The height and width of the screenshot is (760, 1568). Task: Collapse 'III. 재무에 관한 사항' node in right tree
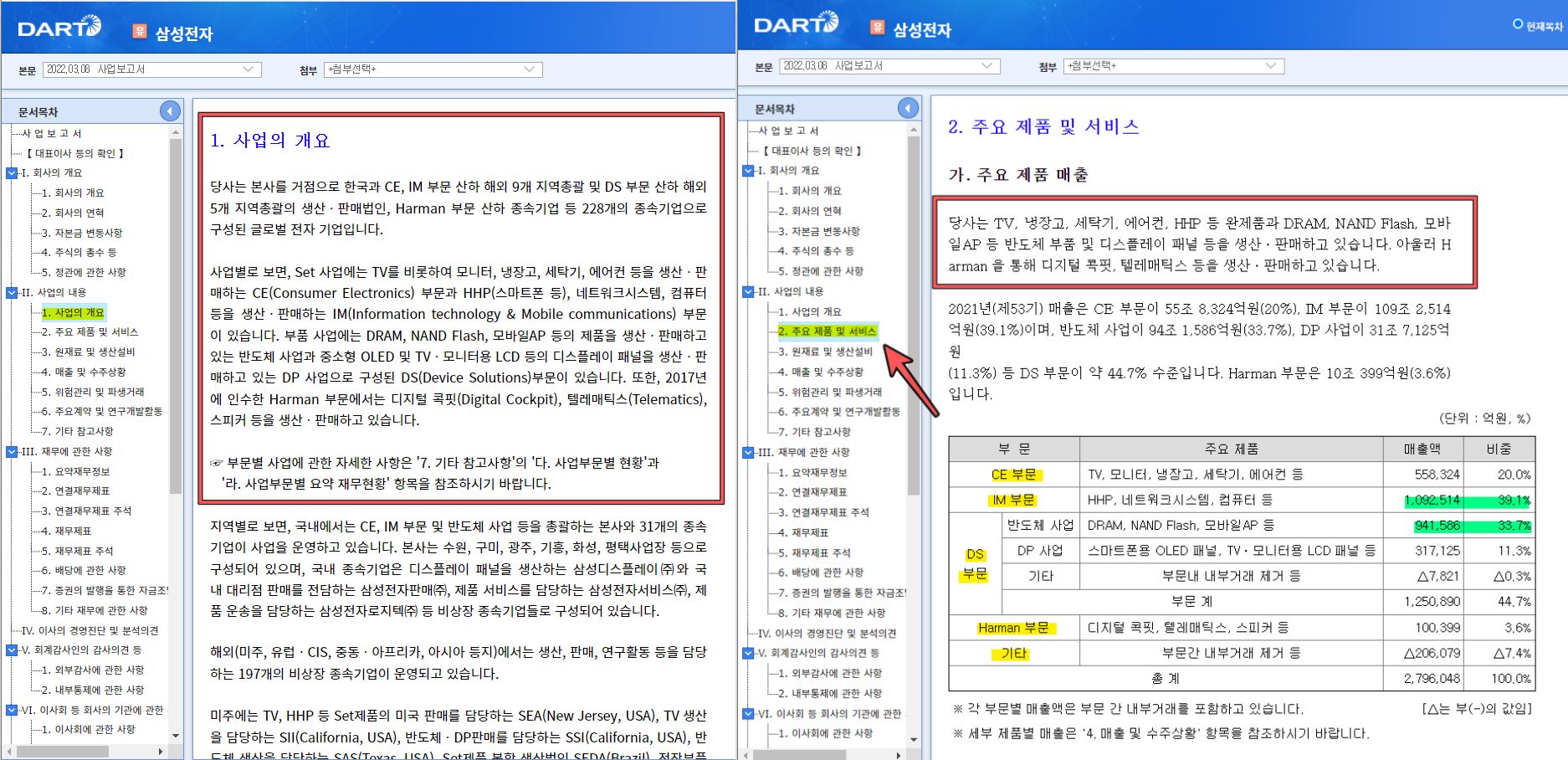tap(748, 453)
